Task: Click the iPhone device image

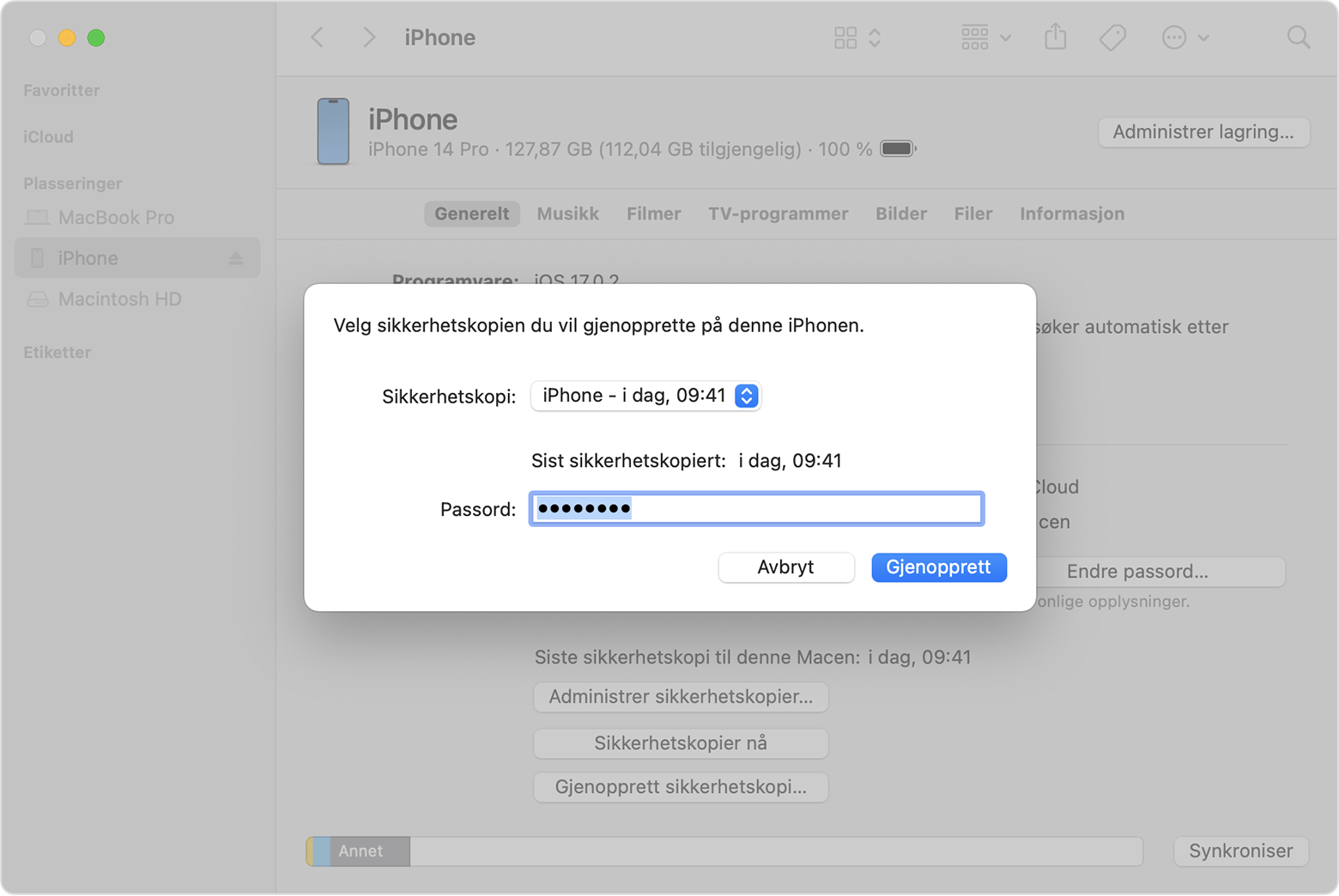Action: click(x=333, y=131)
